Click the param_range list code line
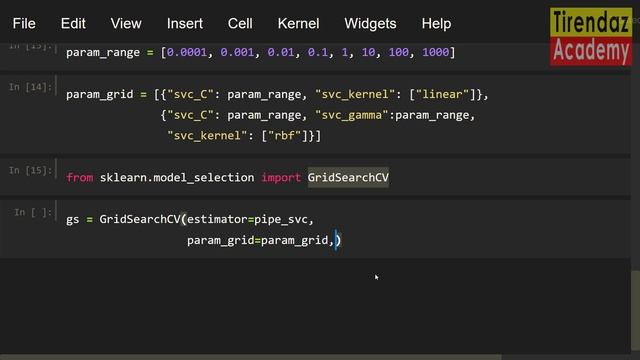Viewport: 640px width, 360px height. 260,53
